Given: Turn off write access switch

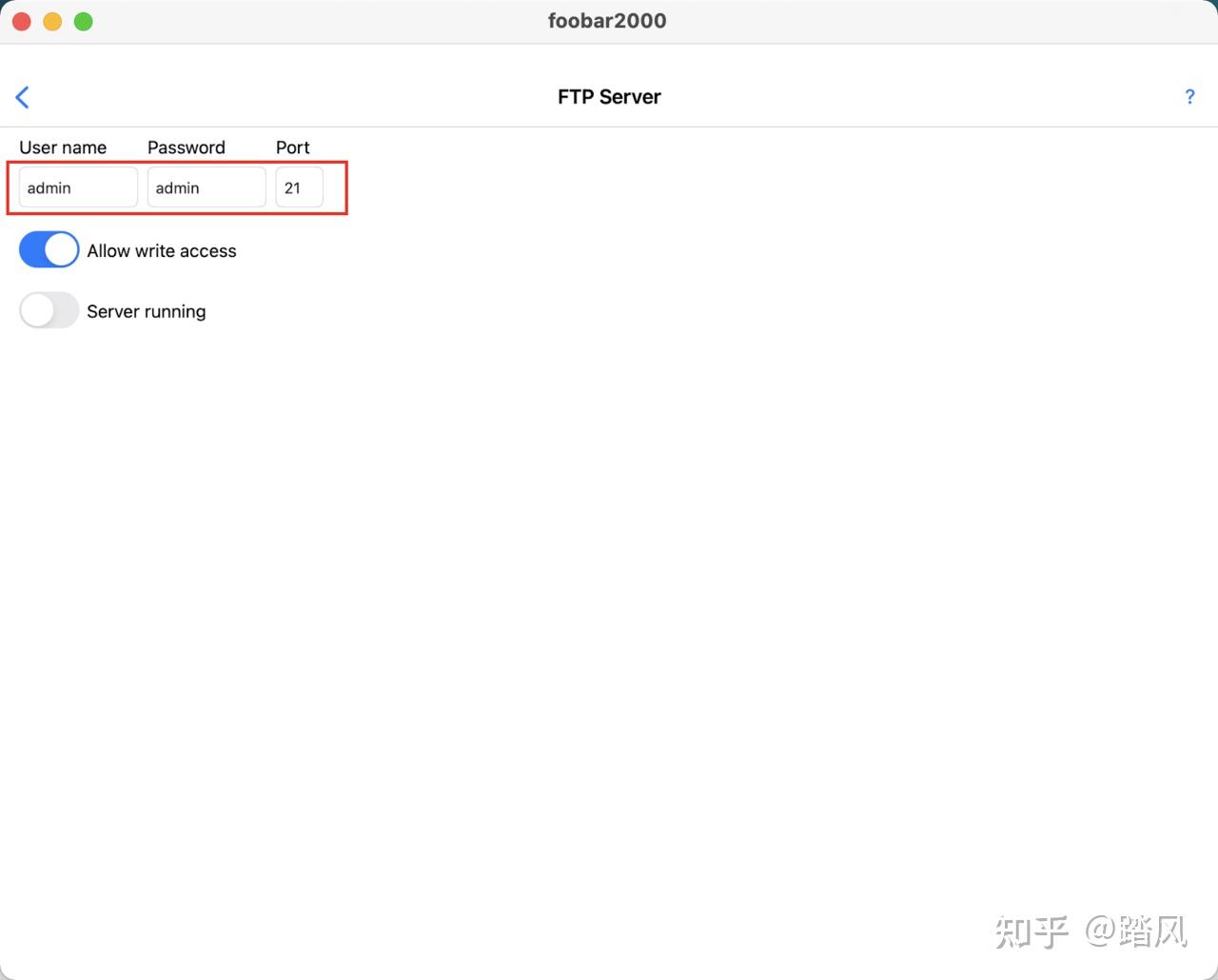Looking at the screenshot, I should pos(49,249).
